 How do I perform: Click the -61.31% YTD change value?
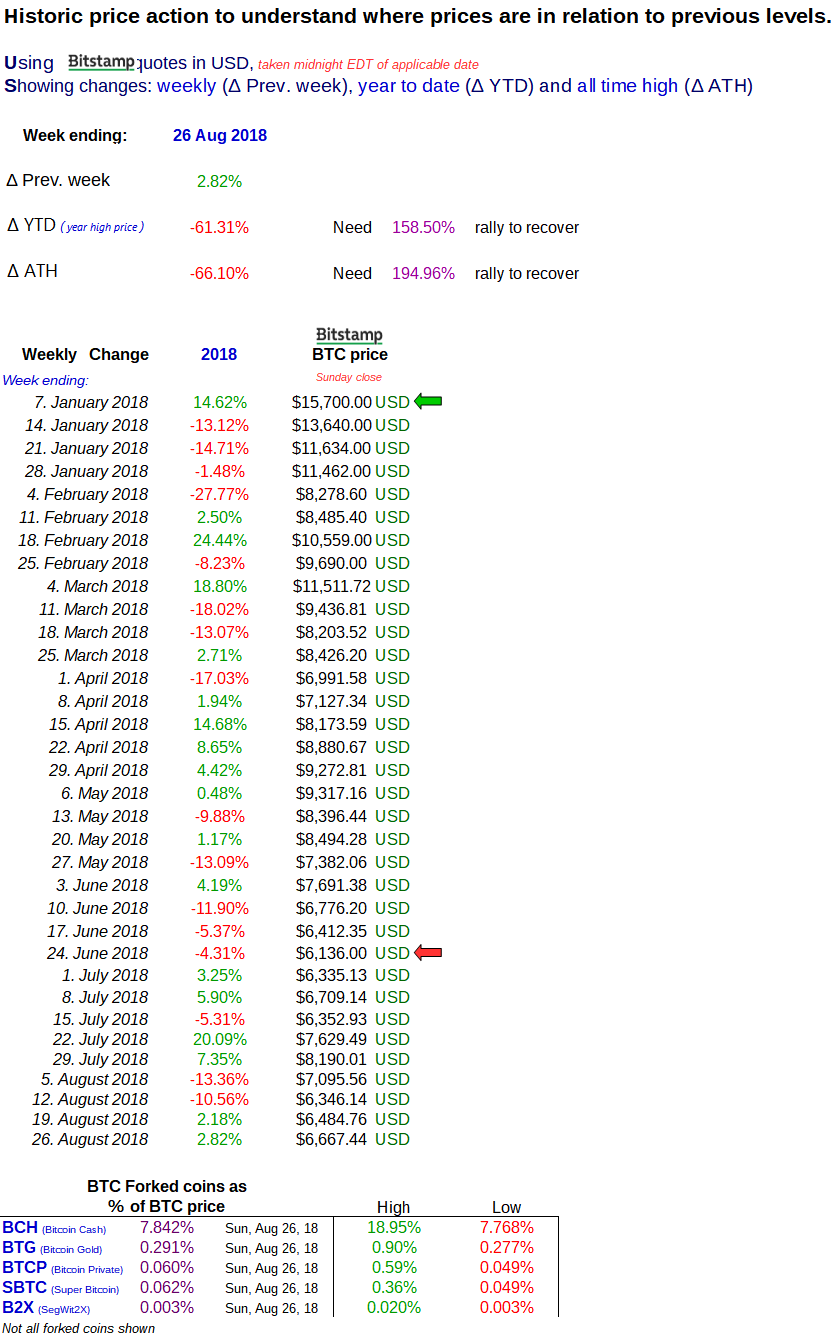click(x=219, y=227)
